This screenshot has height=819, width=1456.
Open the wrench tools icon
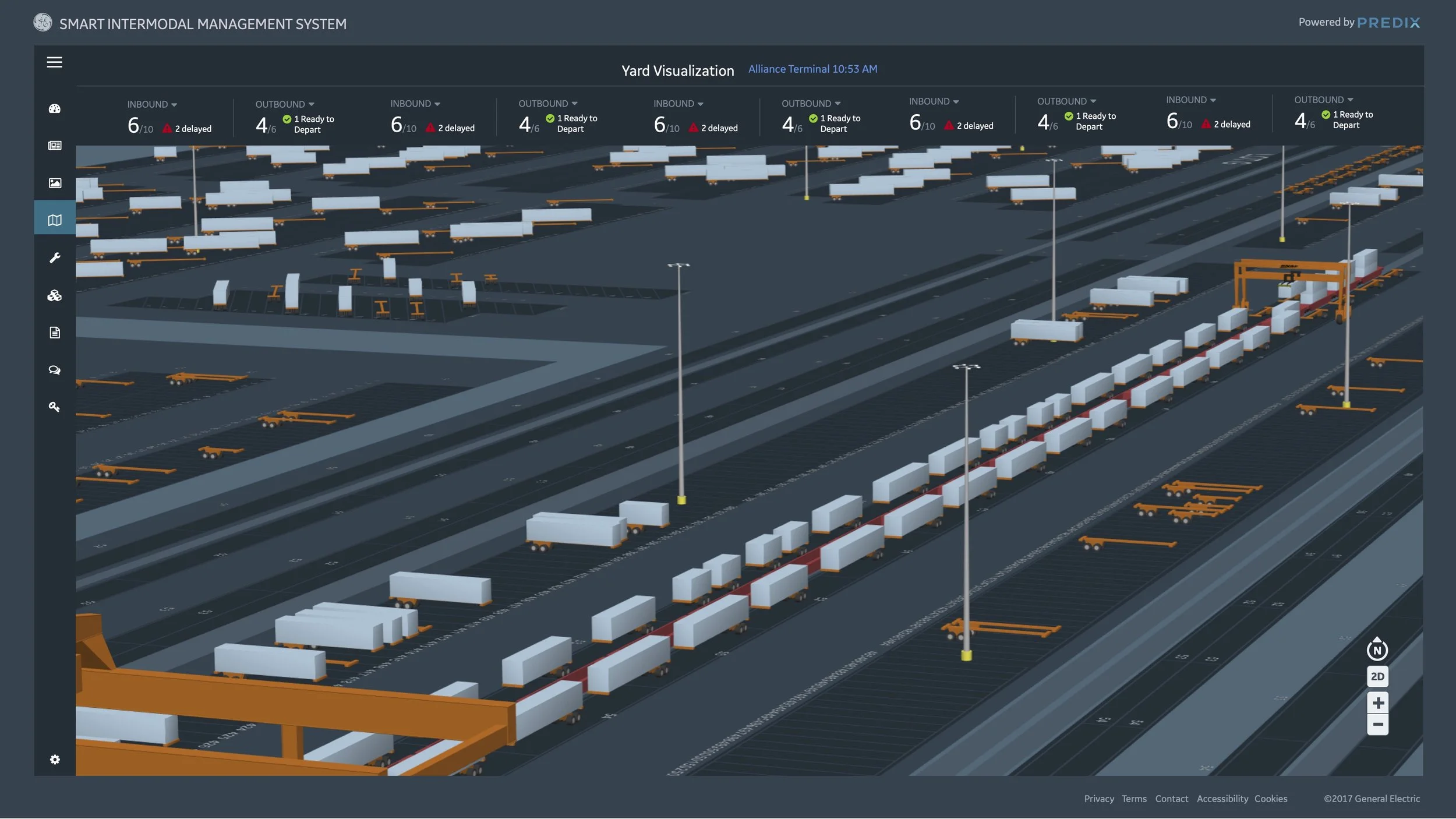(55, 257)
